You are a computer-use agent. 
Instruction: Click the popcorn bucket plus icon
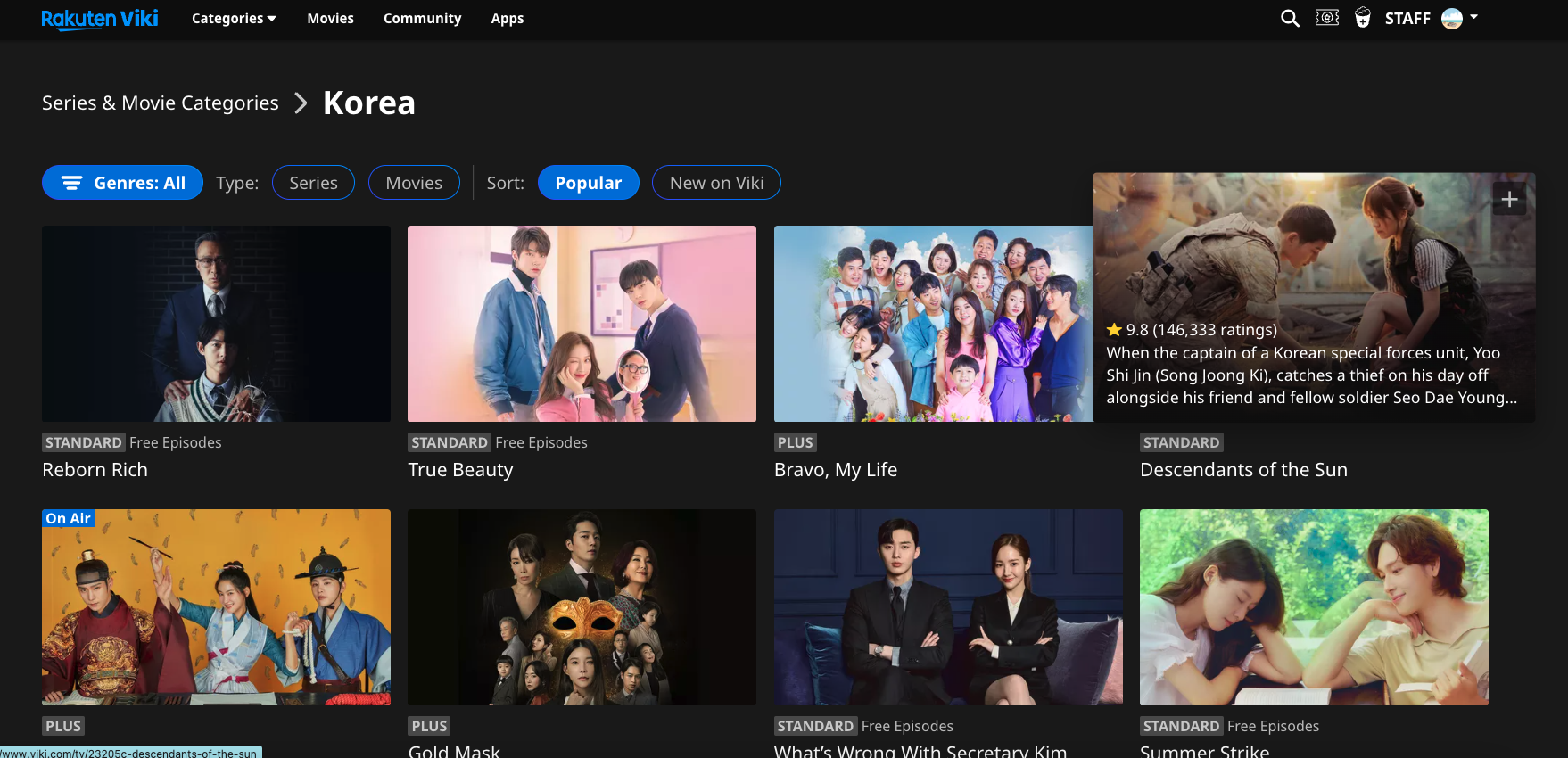coord(1362,18)
